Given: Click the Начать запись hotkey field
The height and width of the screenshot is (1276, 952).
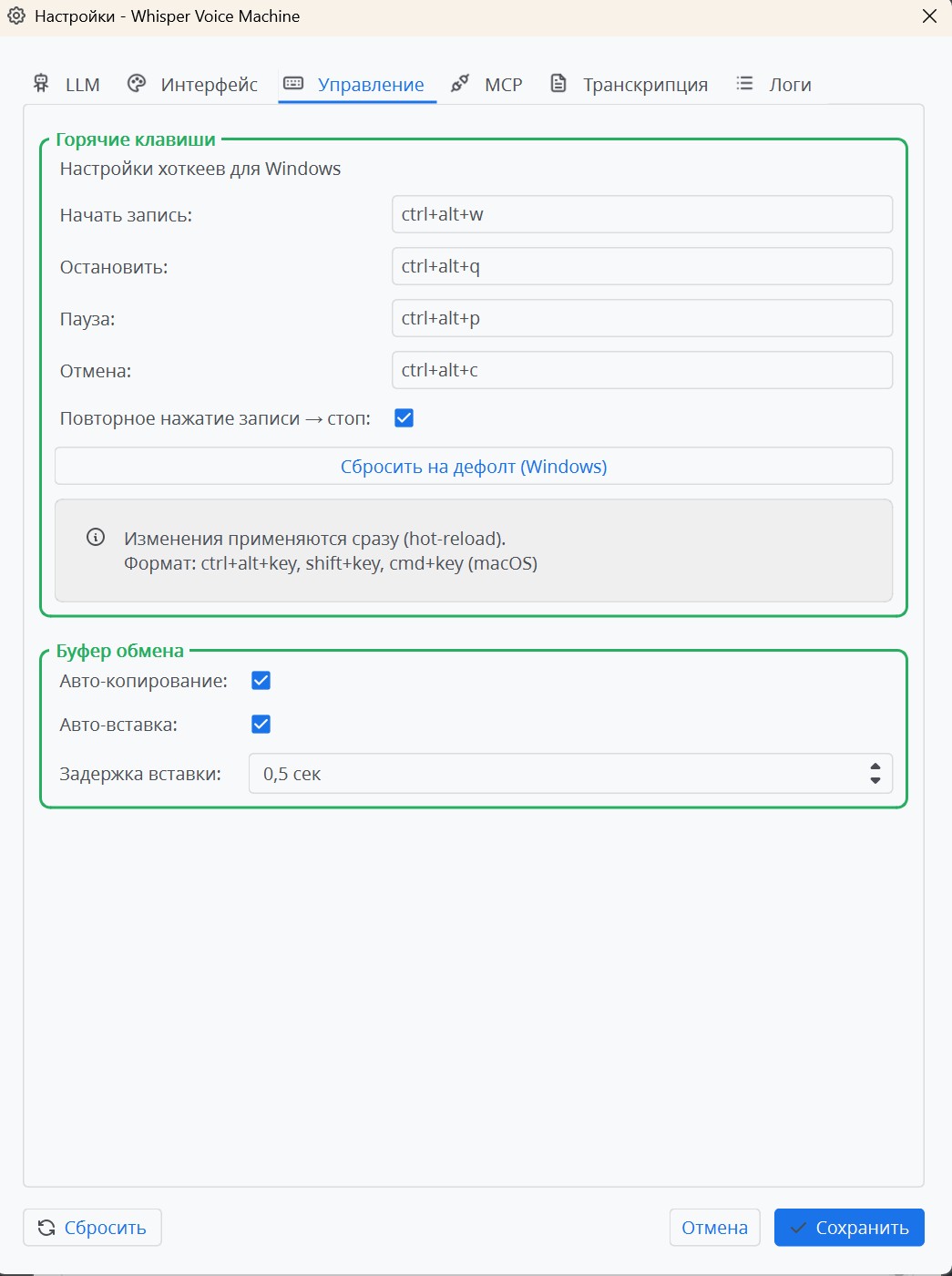Looking at the screenshot, I should [641, 214].
